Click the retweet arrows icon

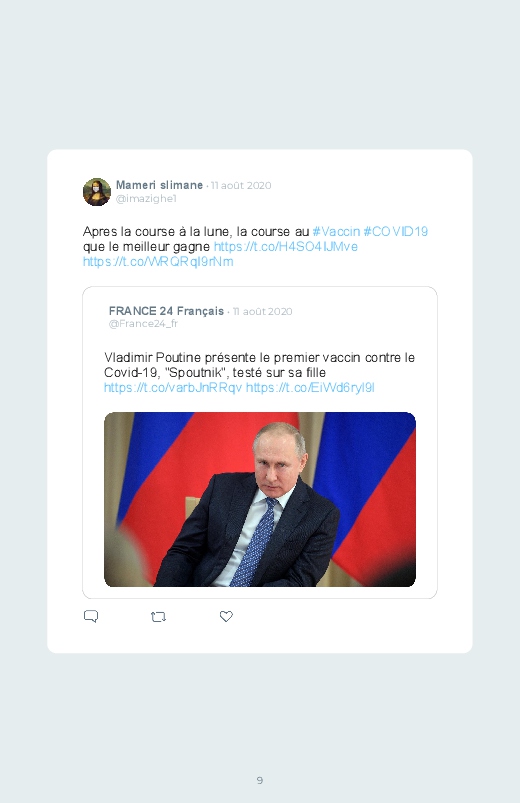coord(158,617)
